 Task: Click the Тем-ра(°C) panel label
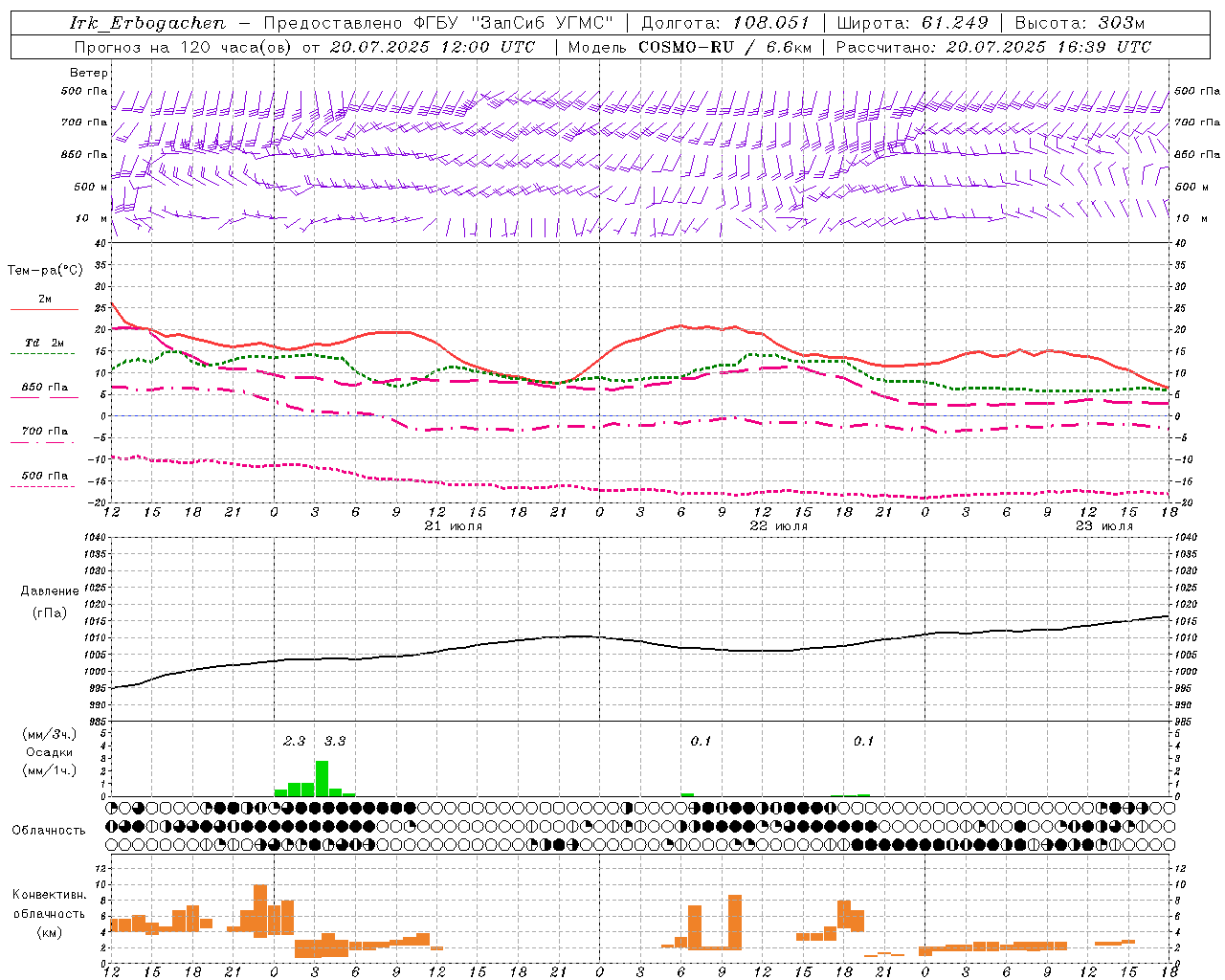tap(45, 271)
